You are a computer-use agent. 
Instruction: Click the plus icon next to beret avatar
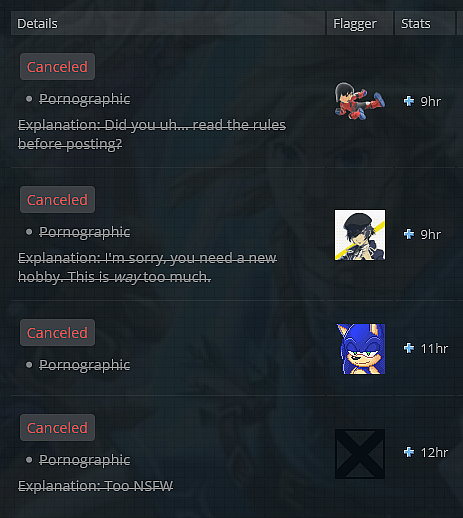click(409, 234)
